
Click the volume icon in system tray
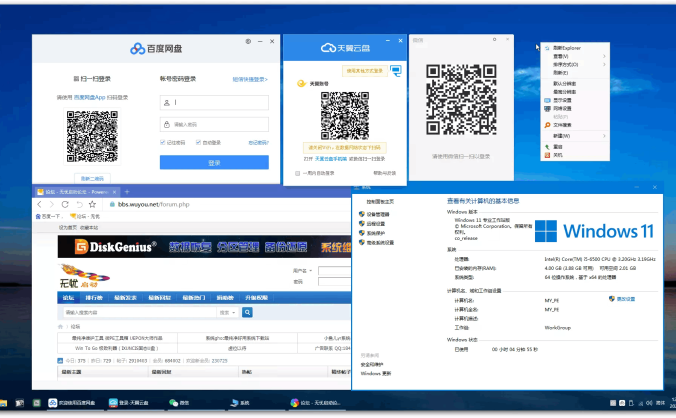tap(649, 403)
